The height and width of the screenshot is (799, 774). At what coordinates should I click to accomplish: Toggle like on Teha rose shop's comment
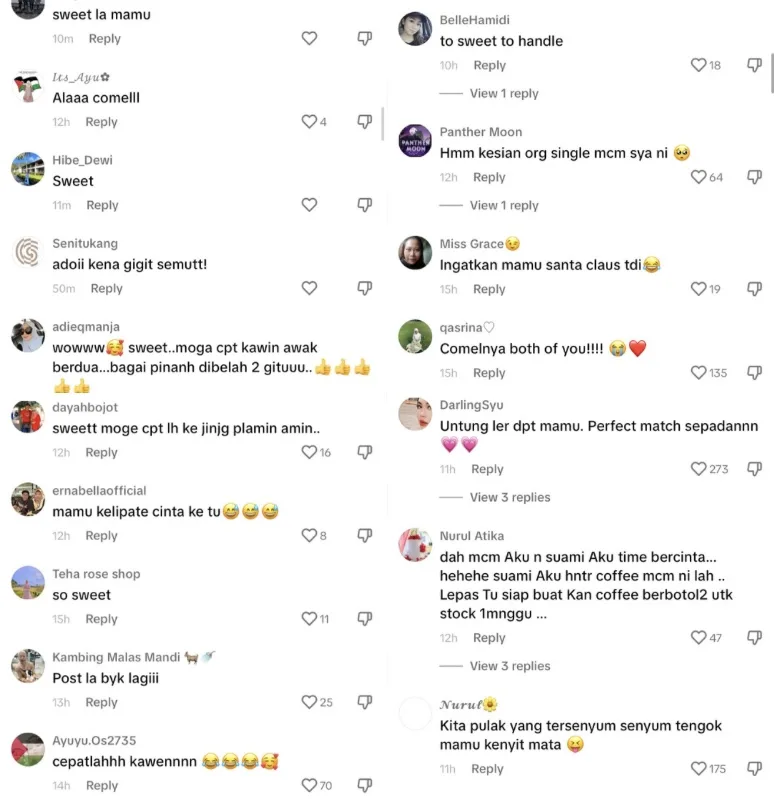(309, 619)
